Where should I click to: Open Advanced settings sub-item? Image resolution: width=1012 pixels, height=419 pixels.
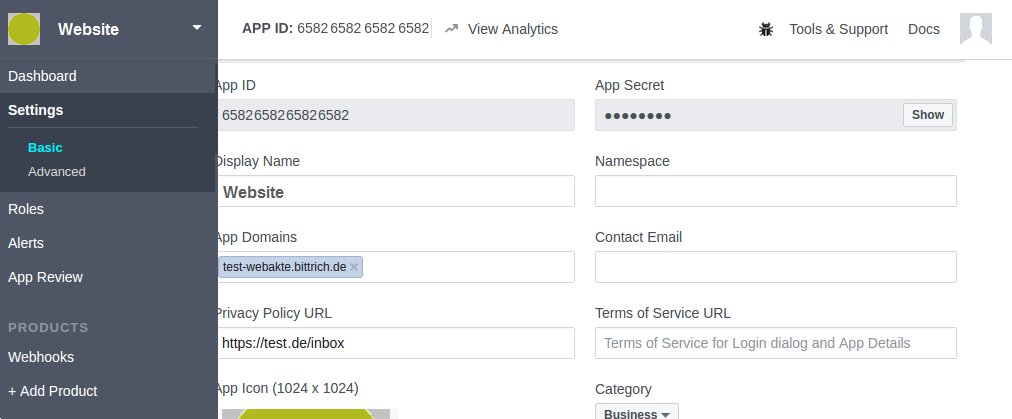point(57,172)
